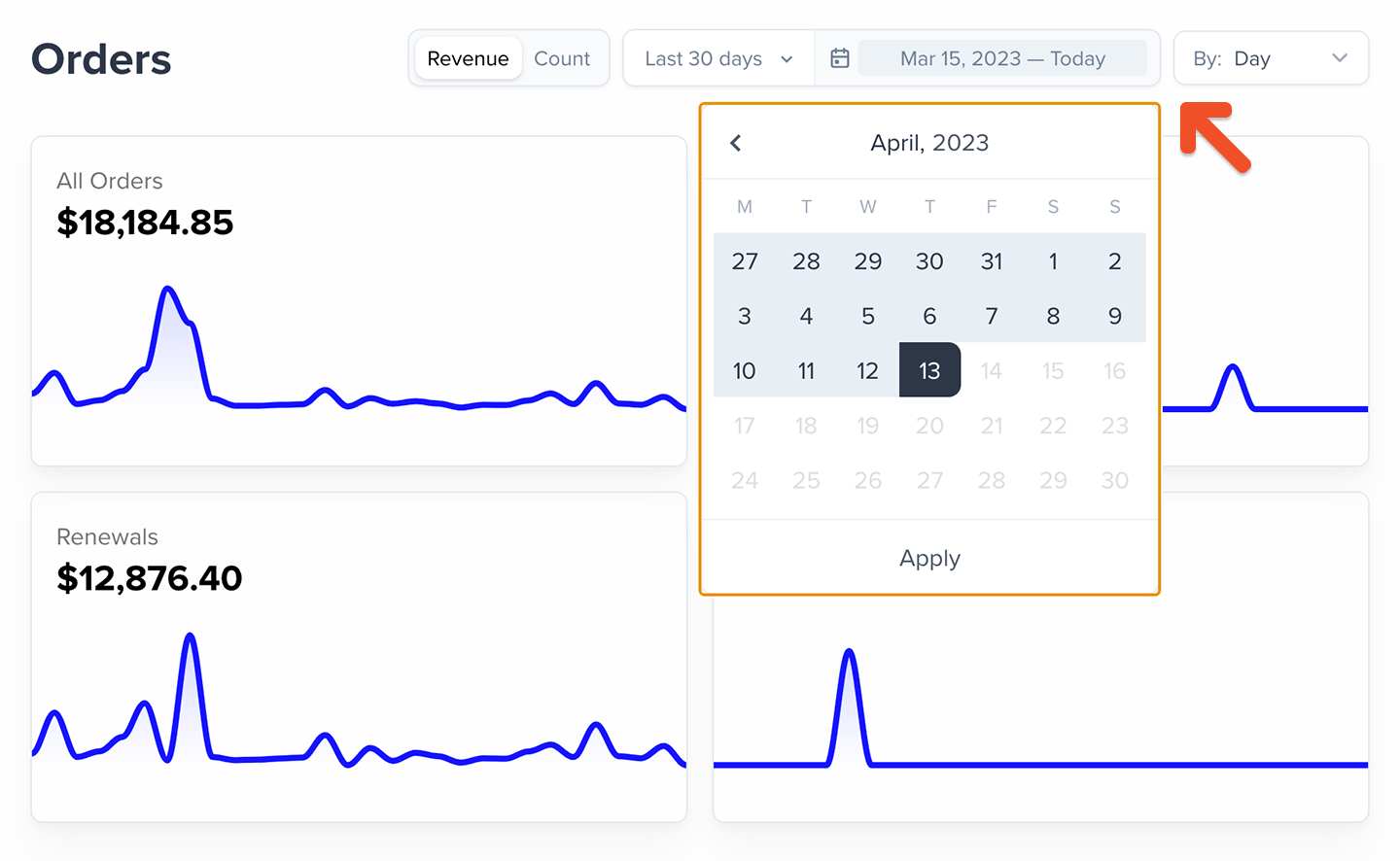Open the By: Day grouping dropdown
Screen dimensions: 1400x861
(1271, 57)
